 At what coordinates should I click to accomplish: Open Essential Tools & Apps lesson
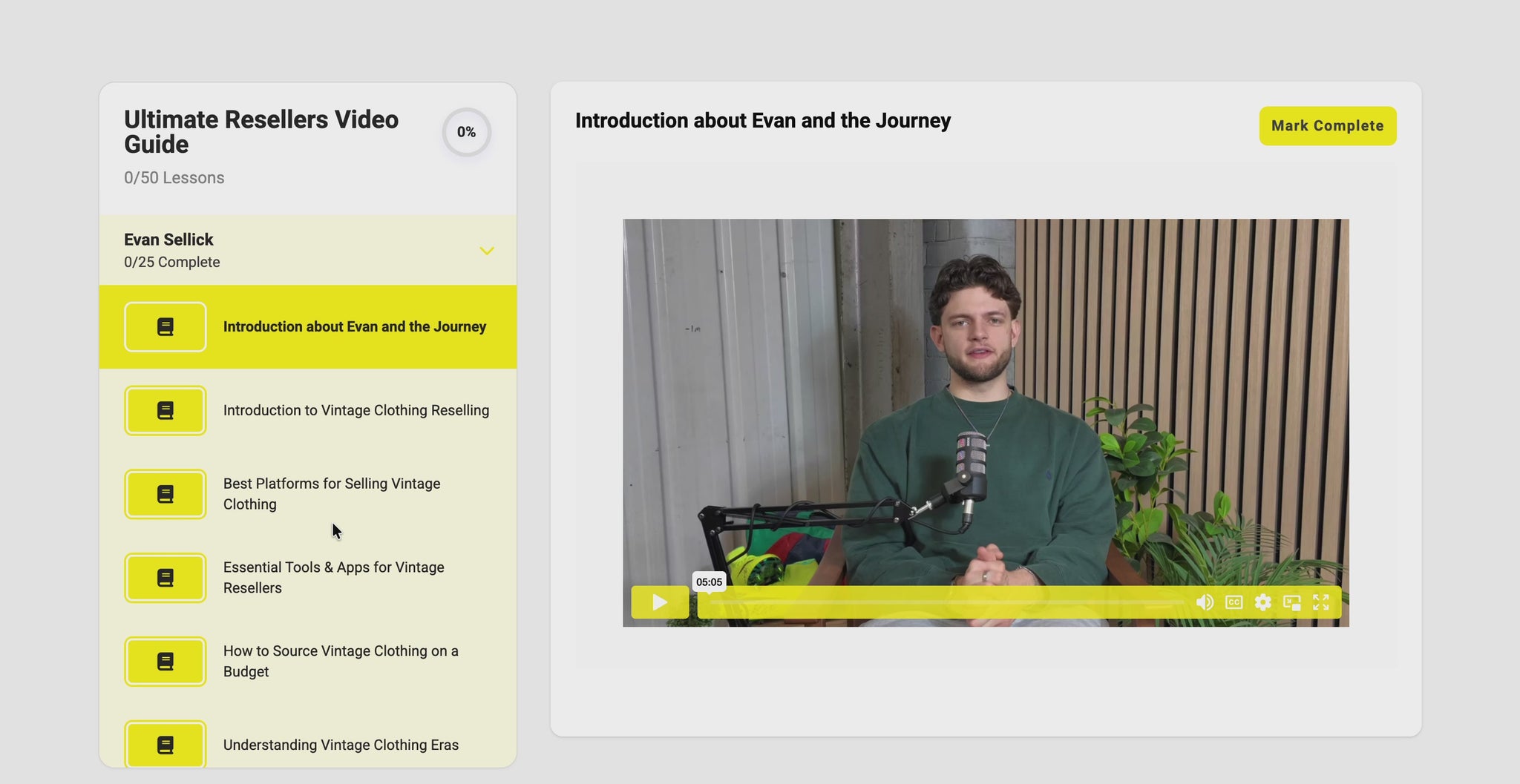click(x=333, y=578)
